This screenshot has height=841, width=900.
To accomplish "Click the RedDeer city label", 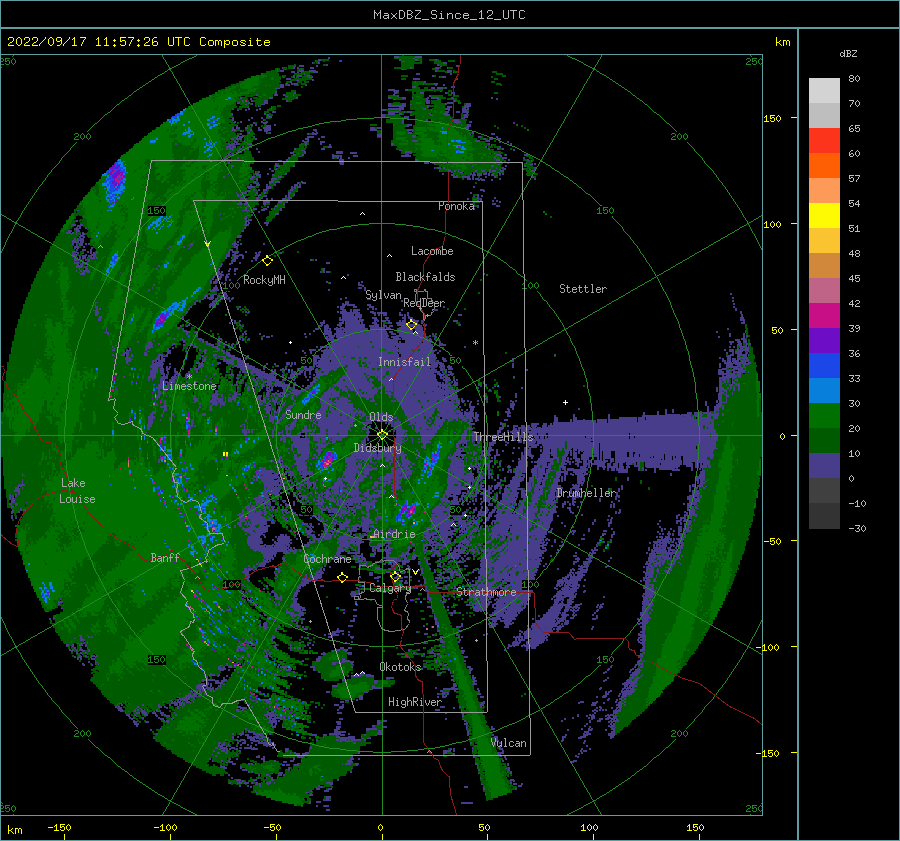I will tap(424, 303).
